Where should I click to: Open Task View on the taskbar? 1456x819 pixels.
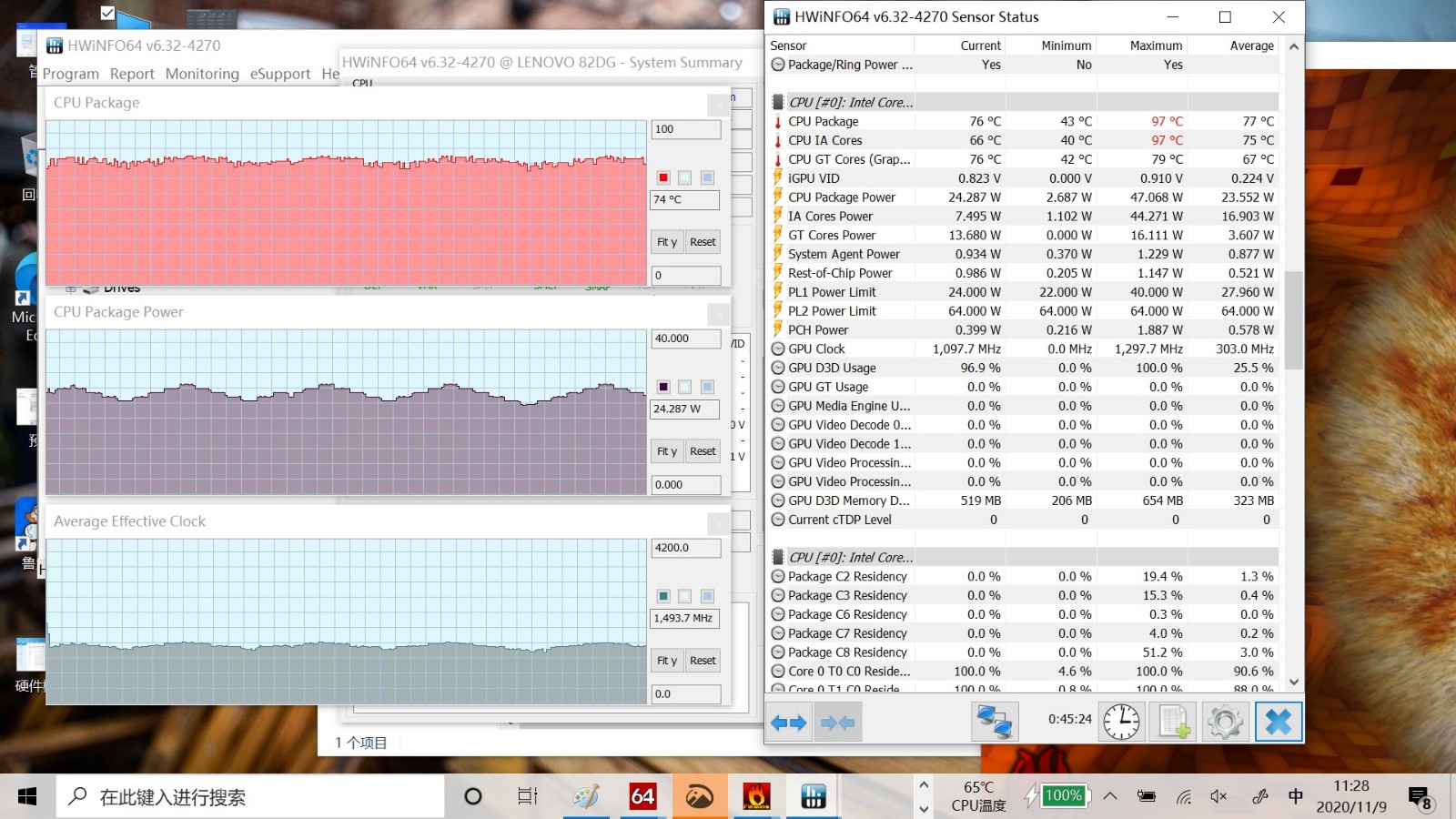click(528, 797)
